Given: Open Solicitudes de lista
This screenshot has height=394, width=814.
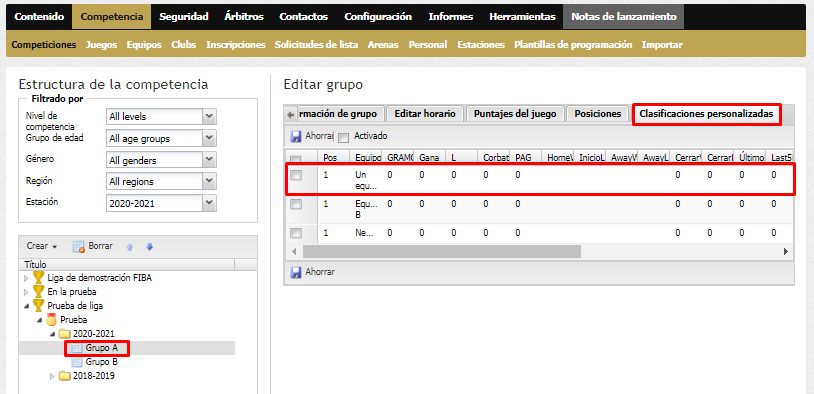Looking at the screenshot, I should (316, 45).
